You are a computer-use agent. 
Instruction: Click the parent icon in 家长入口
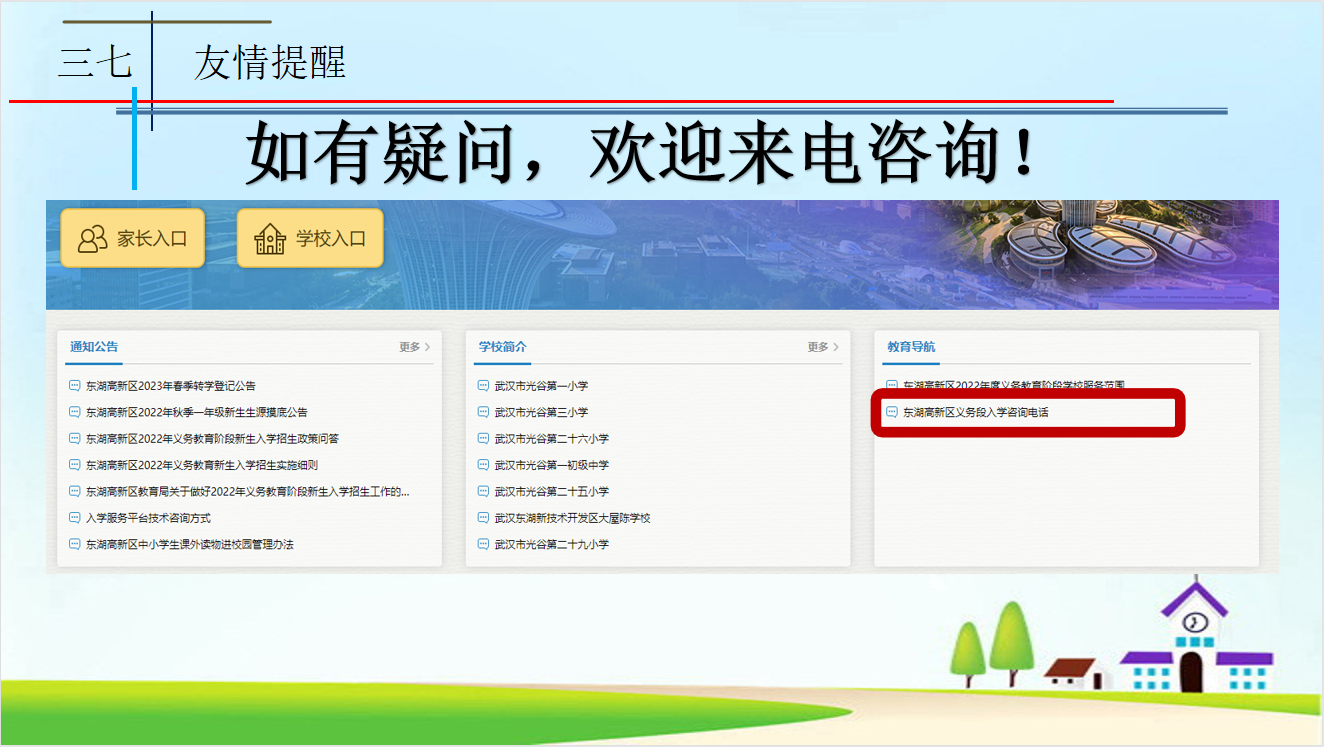click(92, 239)
